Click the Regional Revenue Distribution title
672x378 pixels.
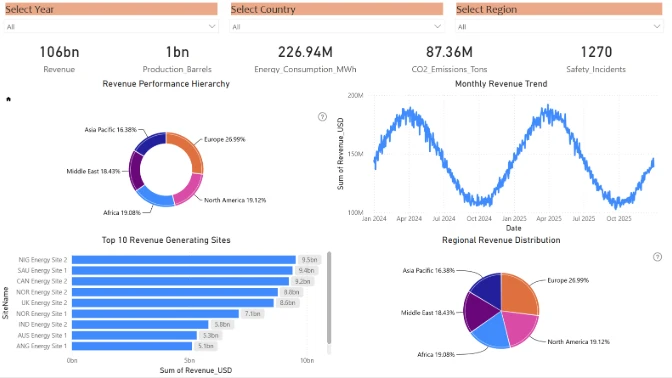[501, 240]
